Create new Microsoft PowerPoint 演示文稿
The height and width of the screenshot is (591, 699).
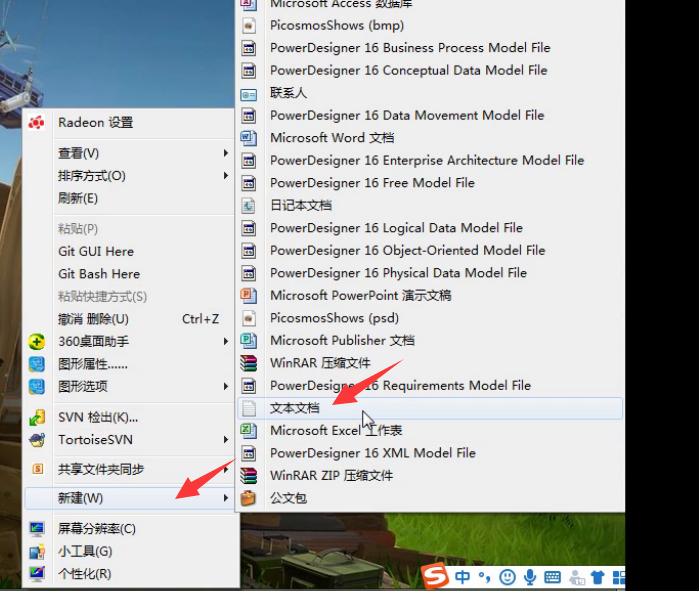[x=430, y=296]
